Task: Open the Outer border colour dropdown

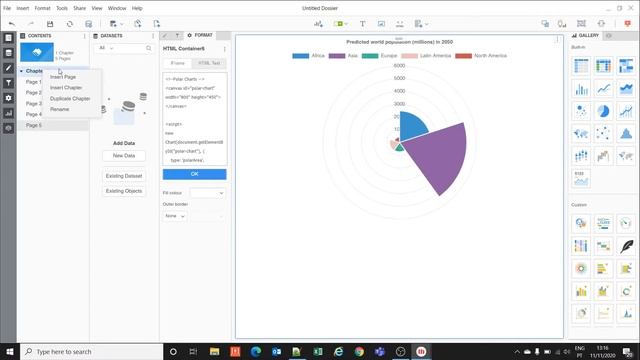Action: (207, 216)
